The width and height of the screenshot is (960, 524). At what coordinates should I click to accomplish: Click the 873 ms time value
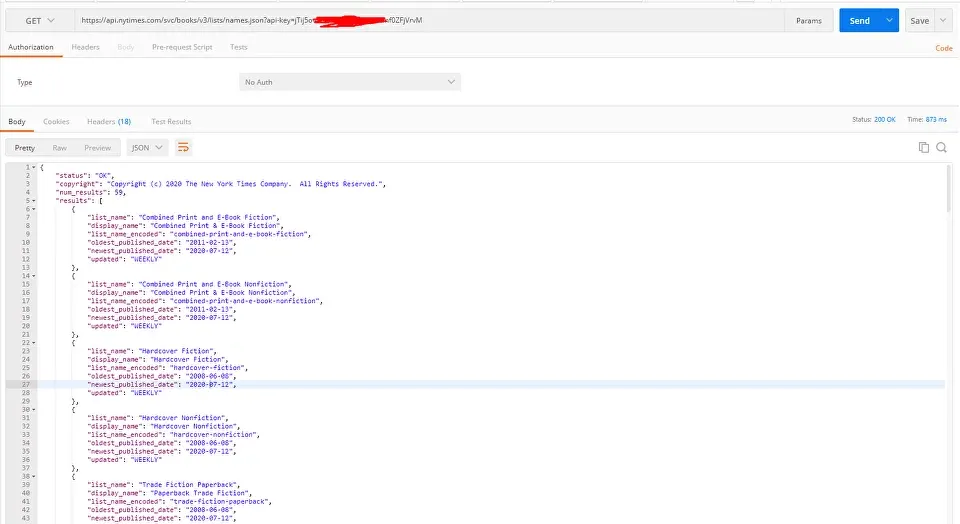tap(936, 119)
